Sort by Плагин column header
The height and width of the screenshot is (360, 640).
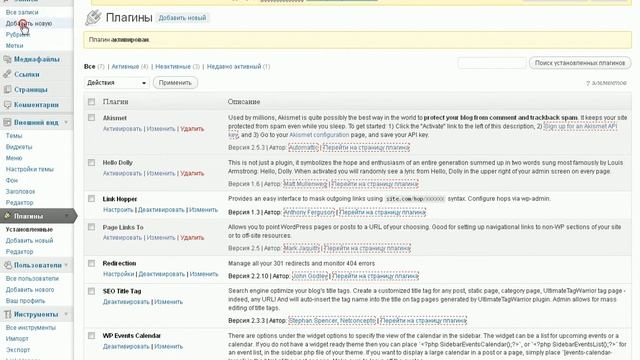click(116, 102)
